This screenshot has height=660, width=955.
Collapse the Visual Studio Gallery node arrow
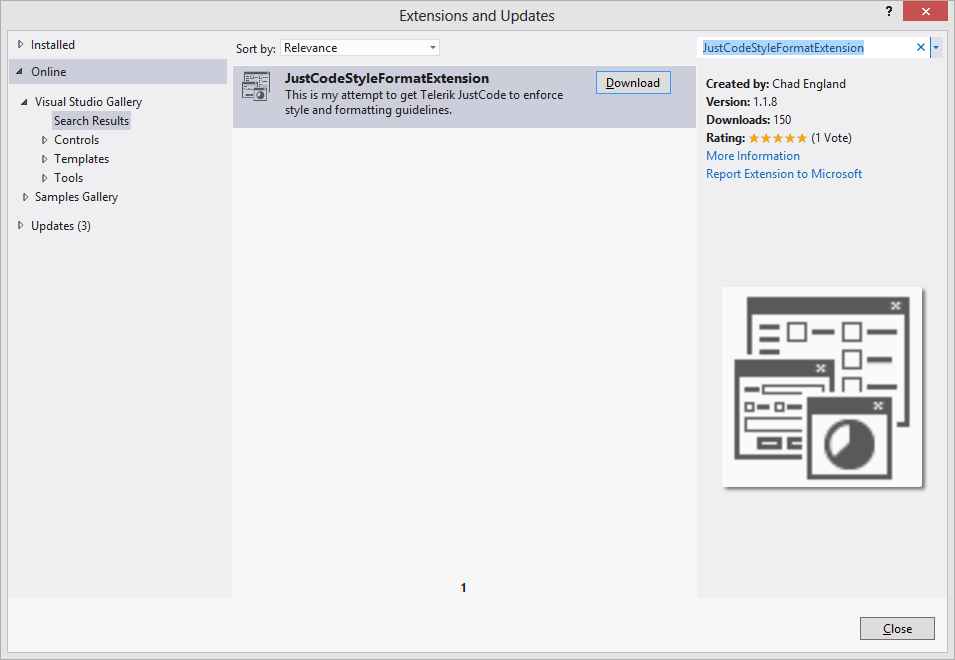pos(24,102)
